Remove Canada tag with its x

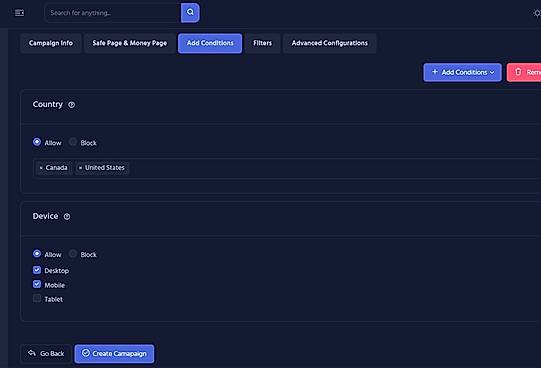[x=41, y=168]
